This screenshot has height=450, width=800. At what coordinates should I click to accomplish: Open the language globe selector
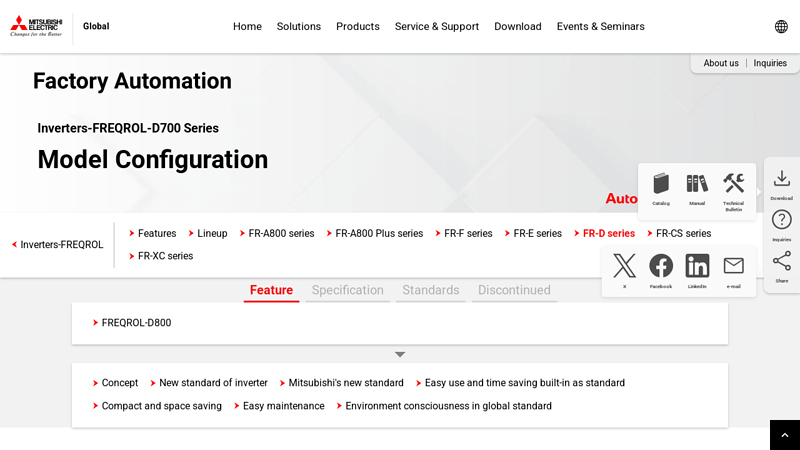point(781,27)
